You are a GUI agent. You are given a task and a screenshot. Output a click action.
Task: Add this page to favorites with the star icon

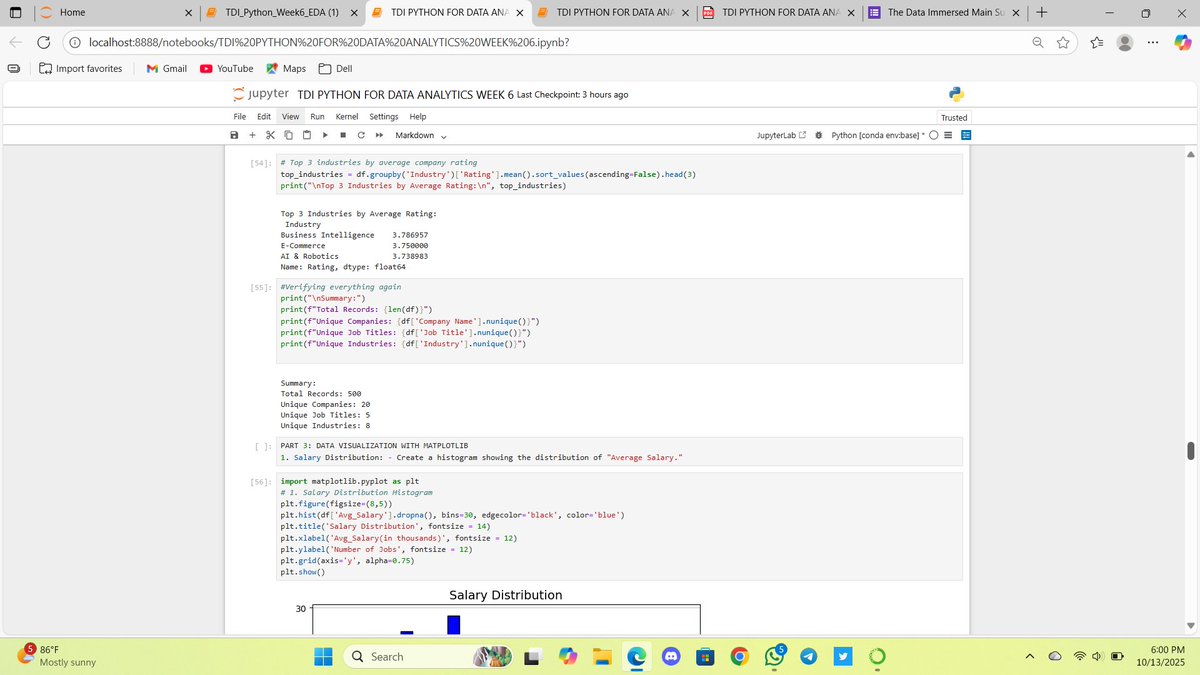pyautogui.click(x=1064, y=43)
